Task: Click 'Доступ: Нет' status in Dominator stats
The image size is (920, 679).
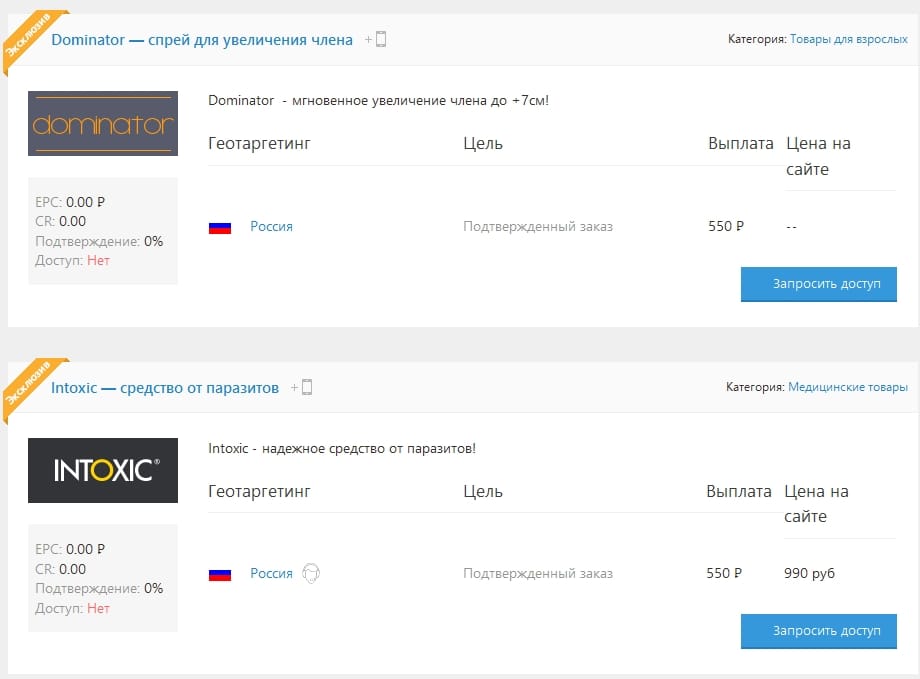Action: (72, 261)
